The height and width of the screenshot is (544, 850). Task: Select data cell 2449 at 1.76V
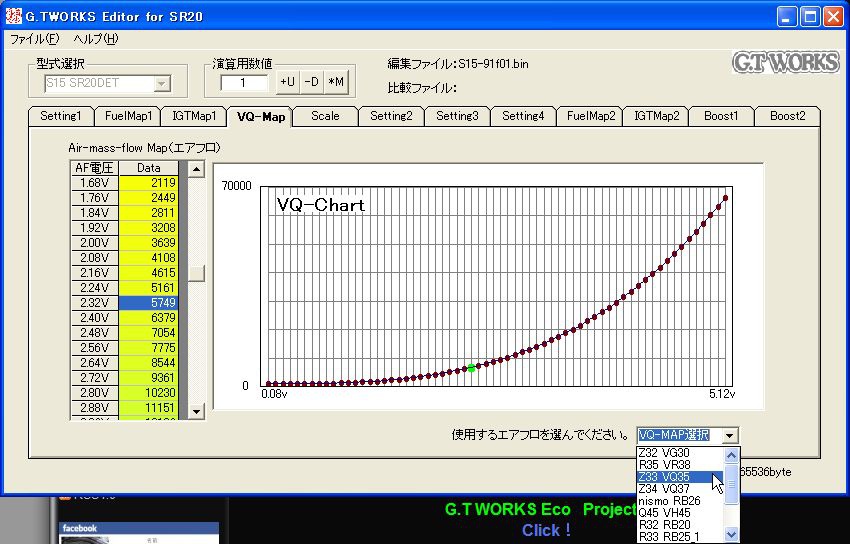tap(148, 198)
